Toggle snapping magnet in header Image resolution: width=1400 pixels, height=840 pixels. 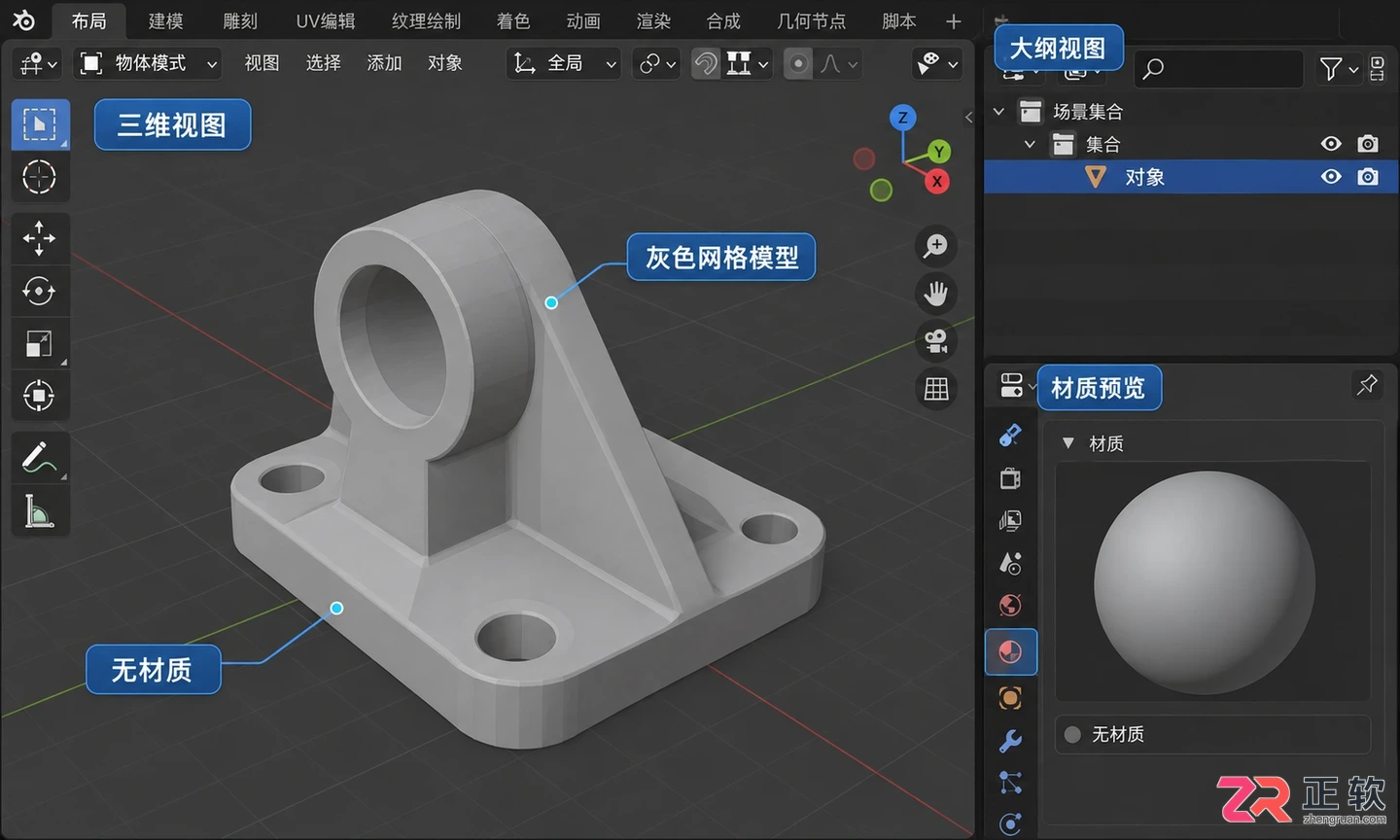(706, 64)
